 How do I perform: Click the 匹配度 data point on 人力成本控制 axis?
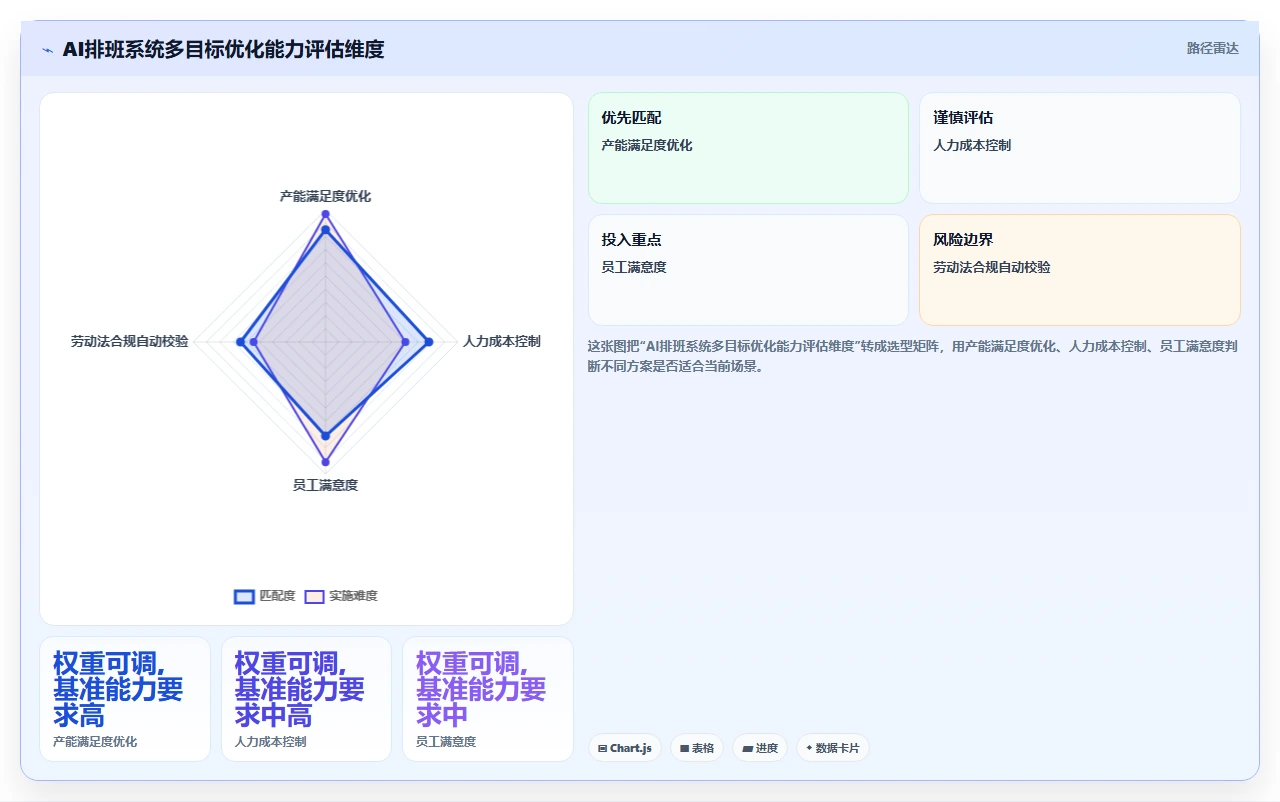point(429,342)
